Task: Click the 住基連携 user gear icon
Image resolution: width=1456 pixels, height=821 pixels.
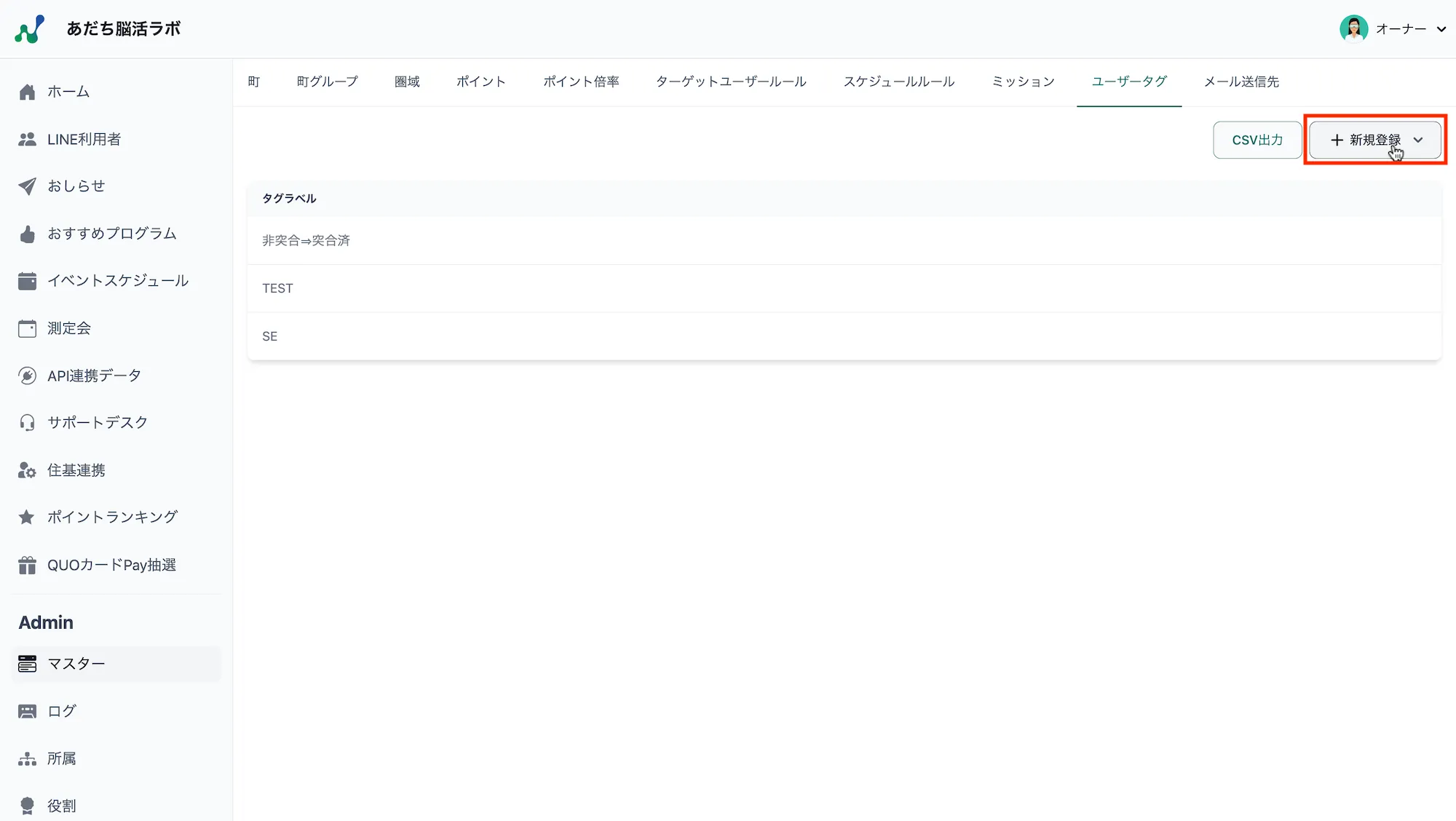Action: [x=27, y=471]
